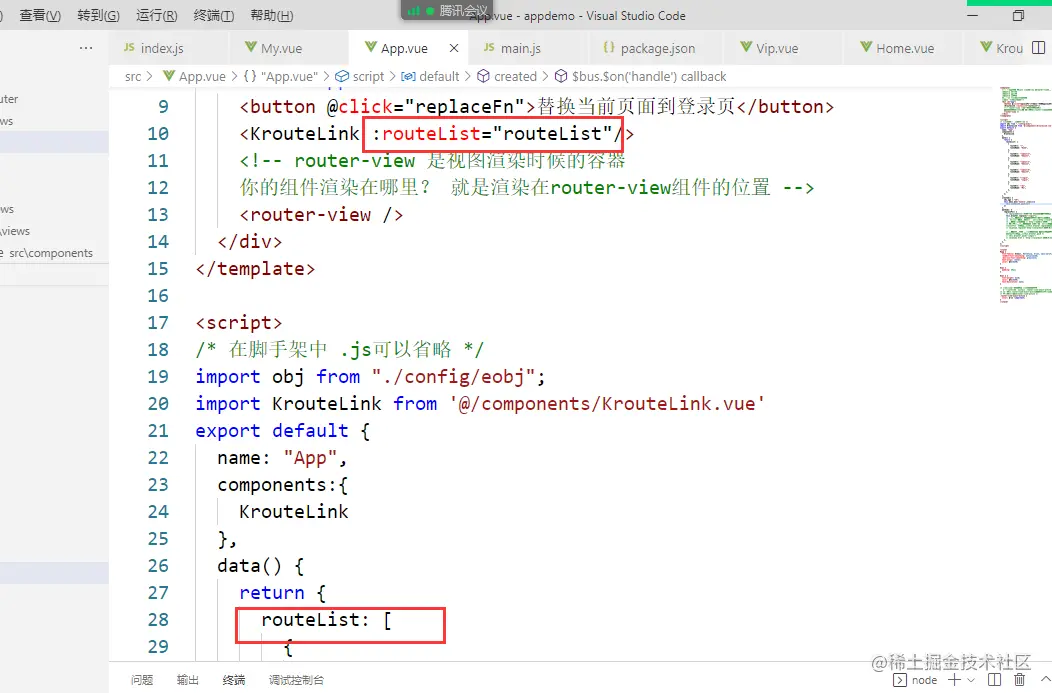Open the 终端 panel tab

tap(233, 680)
